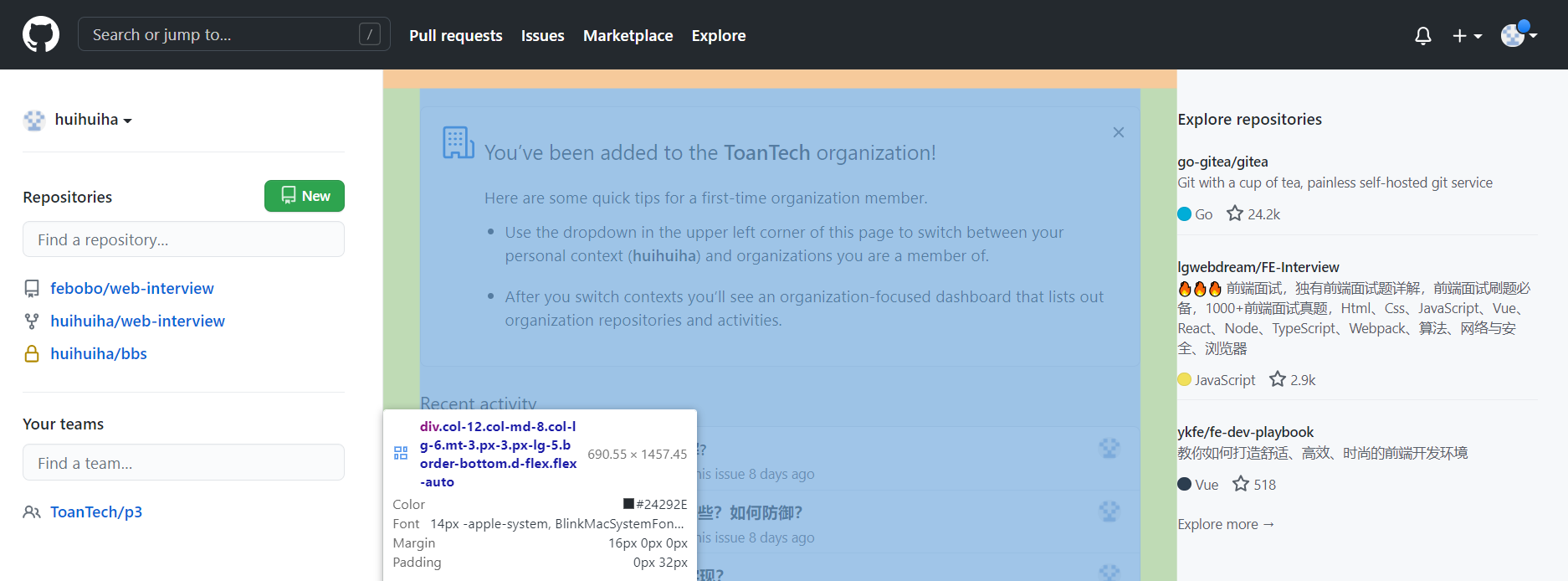
Task: Focus the Find a repository field
Action: [183, 239]
